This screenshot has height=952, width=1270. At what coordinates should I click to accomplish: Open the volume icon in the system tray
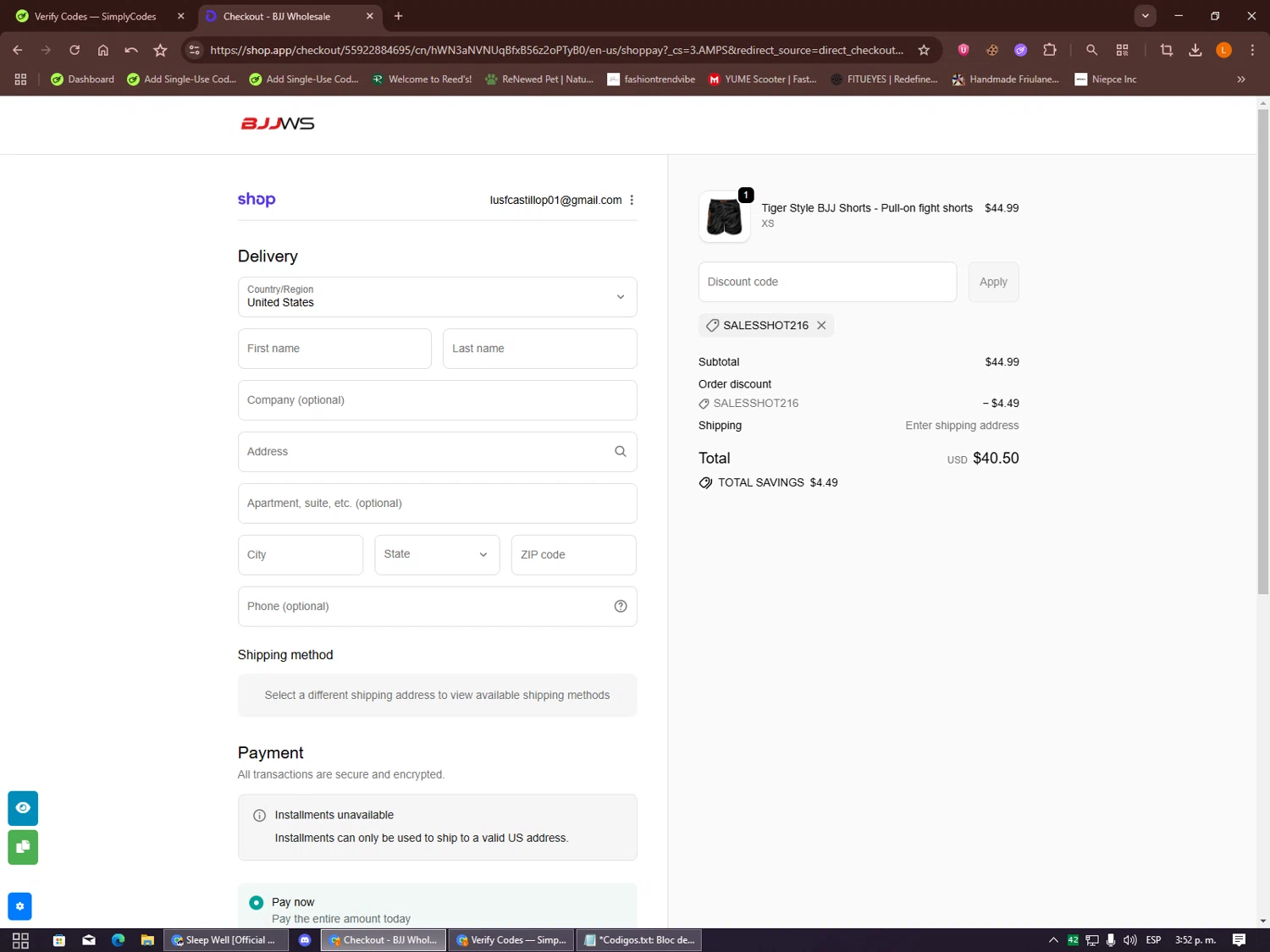click(1129, 940)
